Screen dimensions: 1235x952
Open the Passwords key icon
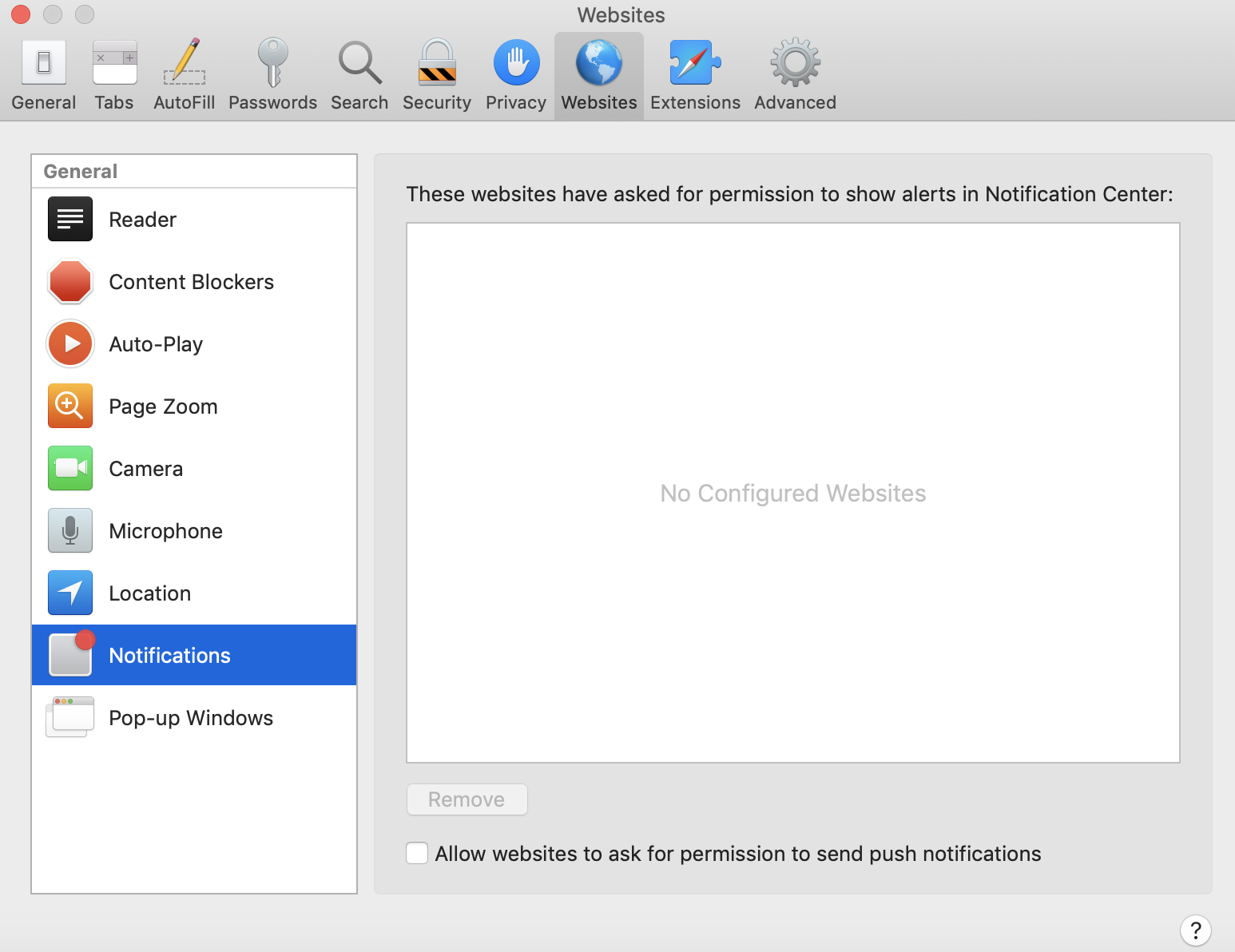[x=272, y=62]
